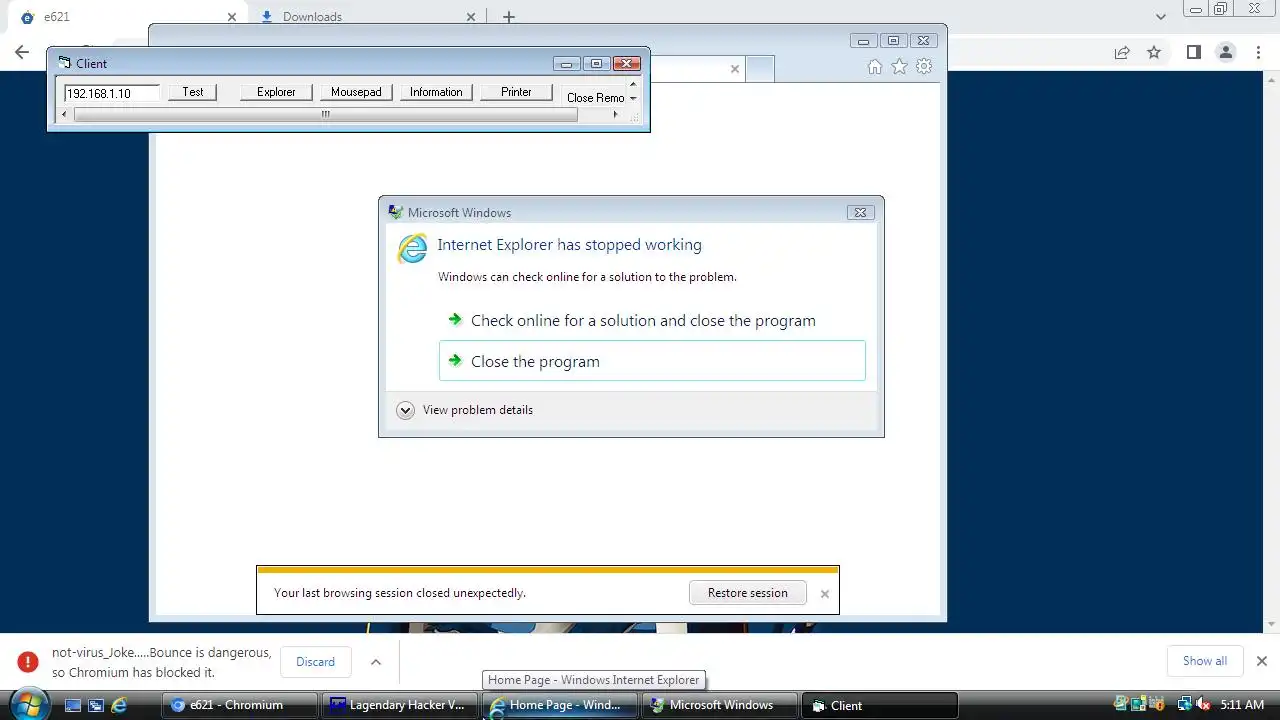1280x720 pixels.
Task: Open the Chromium tab search dropdown
Action: click(x=1161, y=17)
